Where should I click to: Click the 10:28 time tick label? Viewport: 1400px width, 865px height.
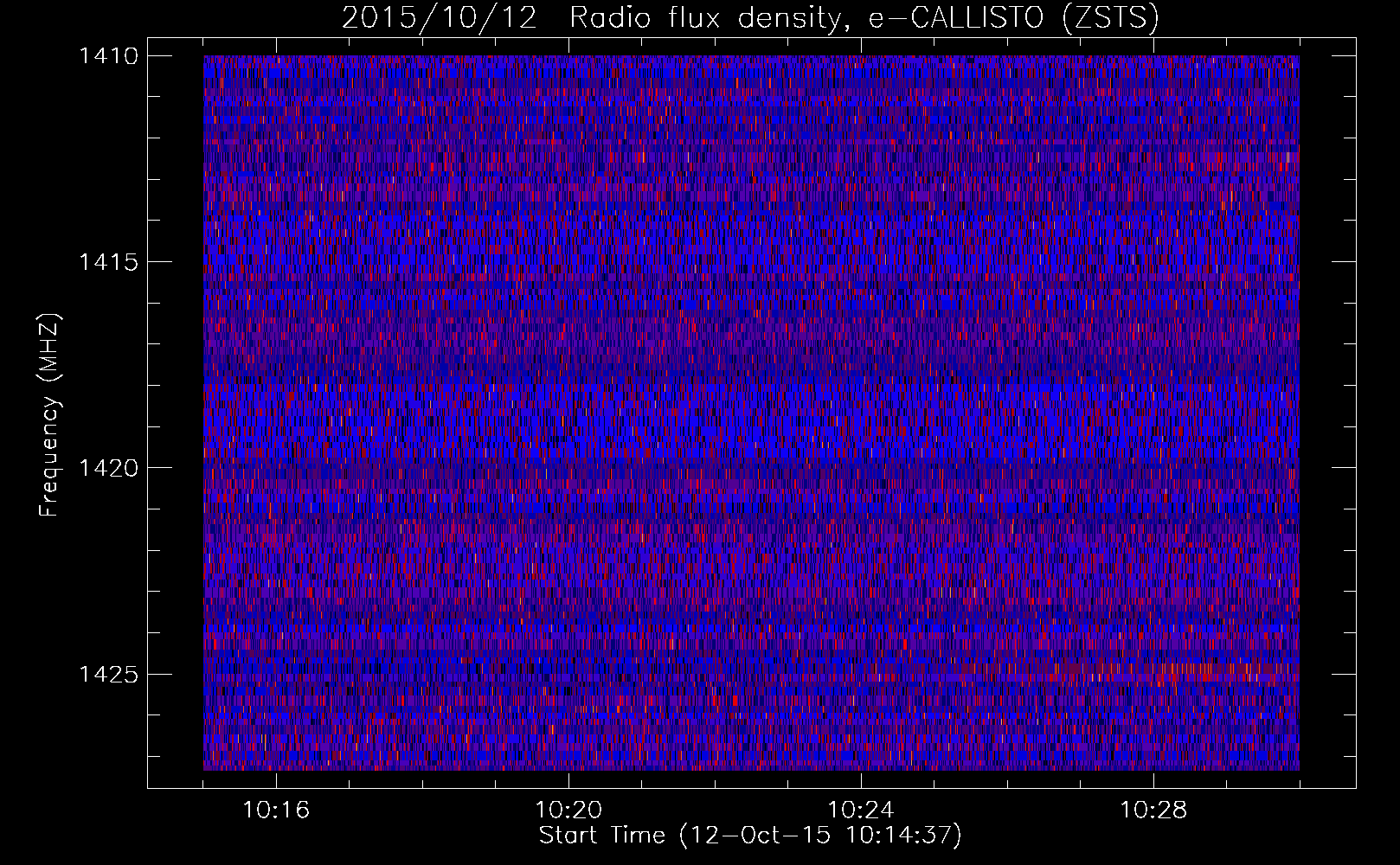pos(1153,811)
